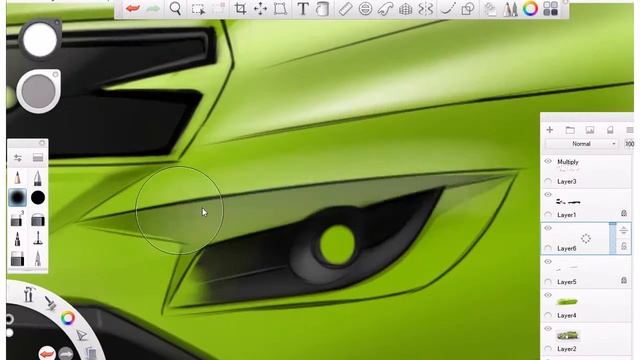Toggle the lock on Layer5
Screen dimensions: 640x360
(x=624, y=280)
